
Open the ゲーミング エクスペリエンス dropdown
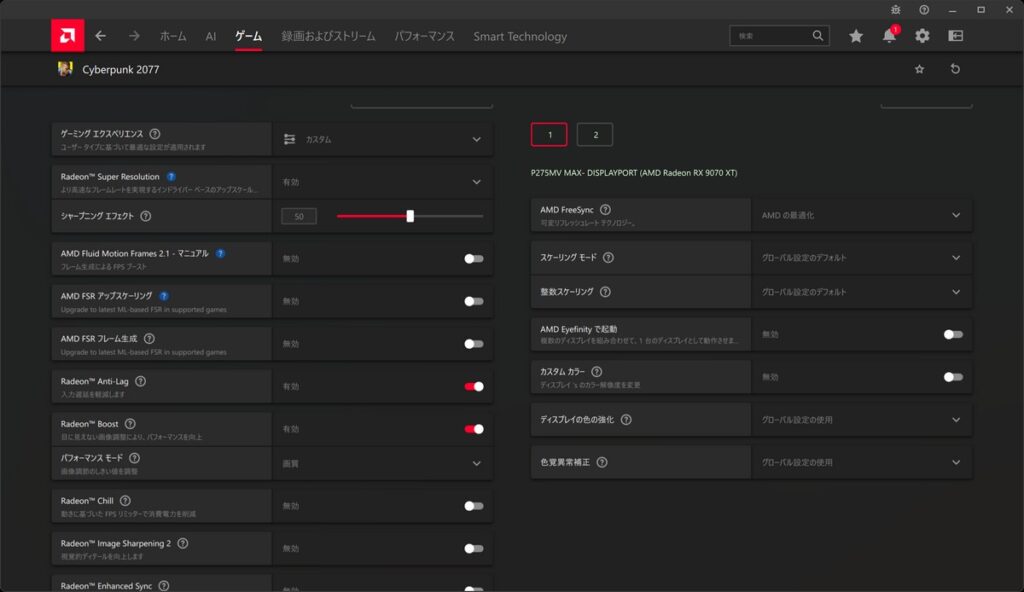pyautogui.click(x=476, y=140)
